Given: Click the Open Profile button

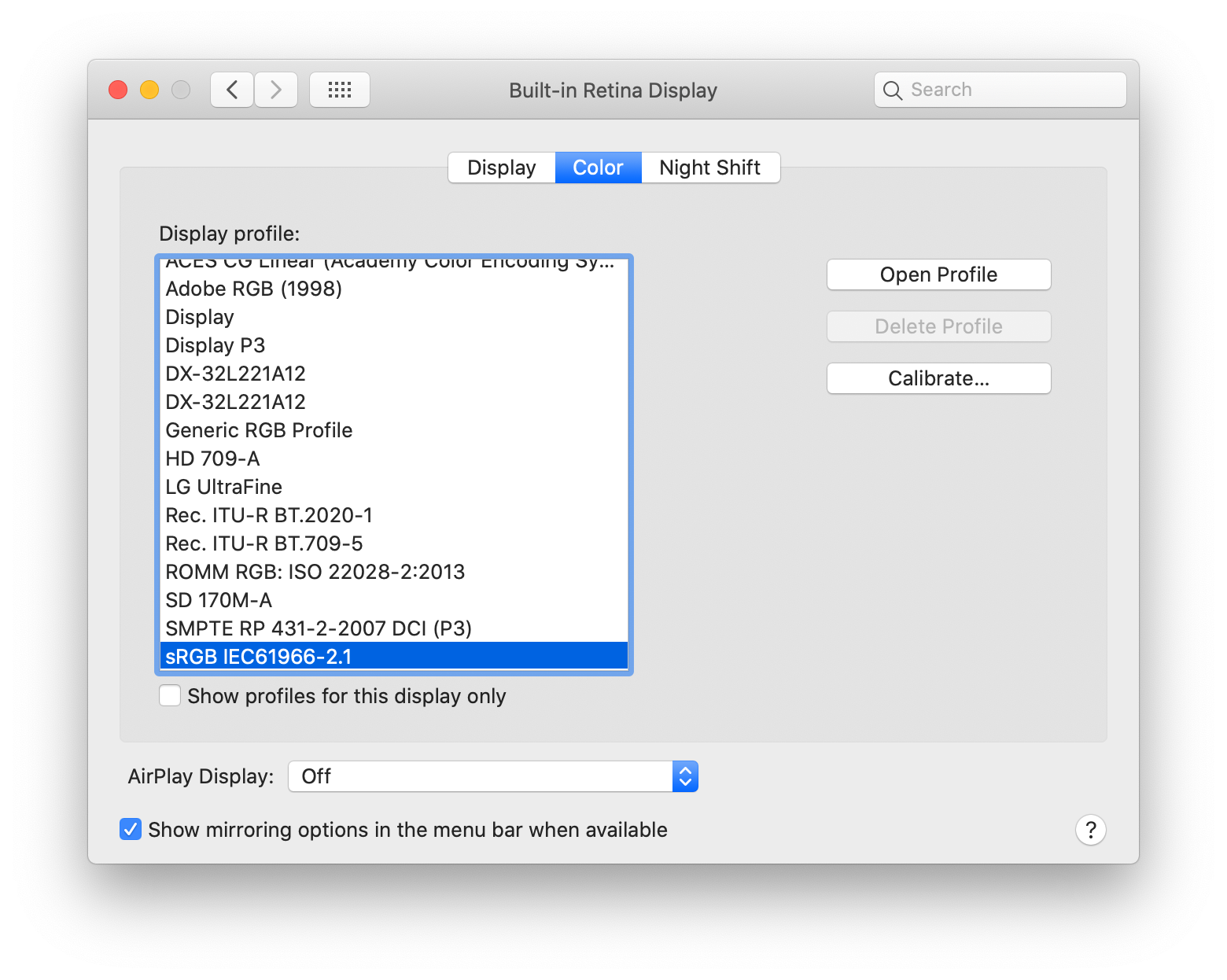Looking at the screenshot, I should 938,274.
